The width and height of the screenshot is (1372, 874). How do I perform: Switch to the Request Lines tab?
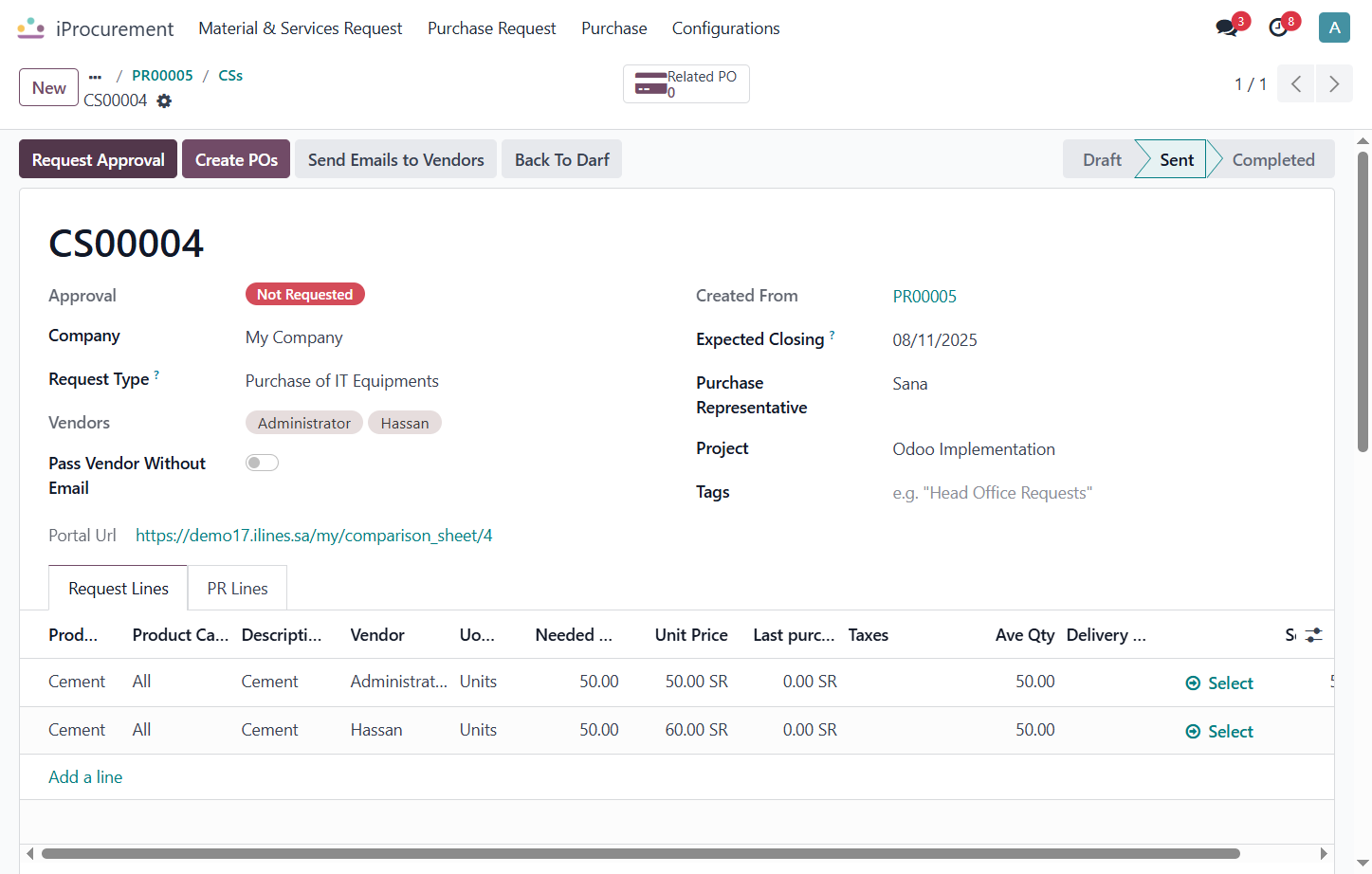click(x=119, y=589)
